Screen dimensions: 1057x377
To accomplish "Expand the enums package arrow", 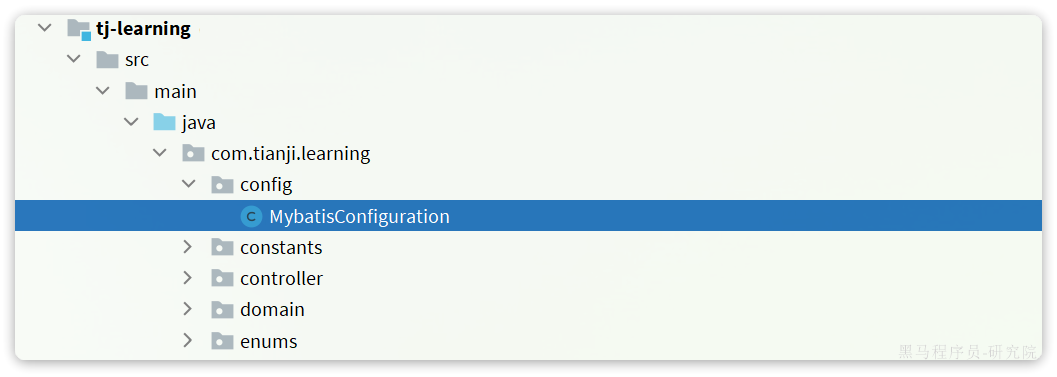I will 188,341.
